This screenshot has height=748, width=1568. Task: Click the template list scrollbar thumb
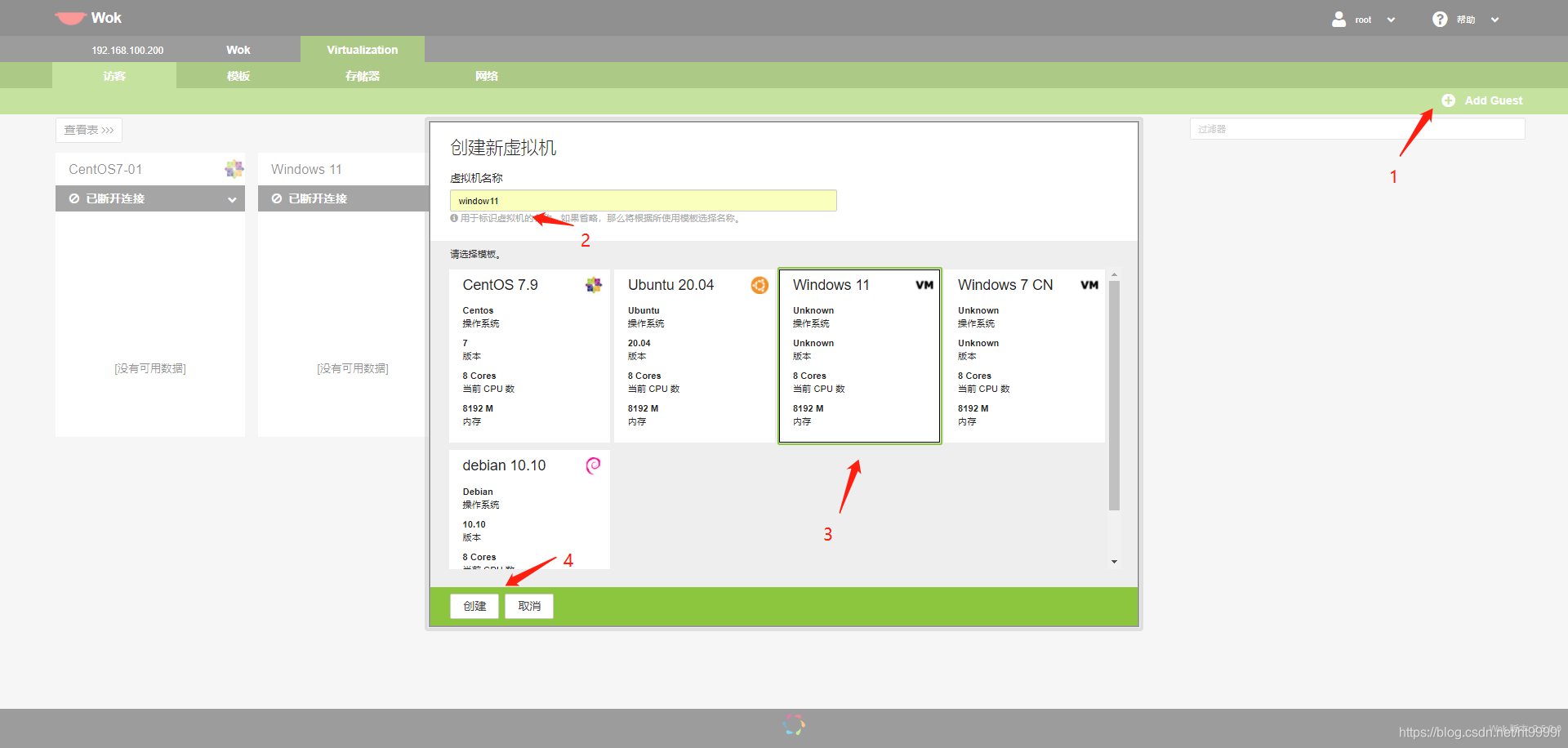click(x=1114, y=395)
